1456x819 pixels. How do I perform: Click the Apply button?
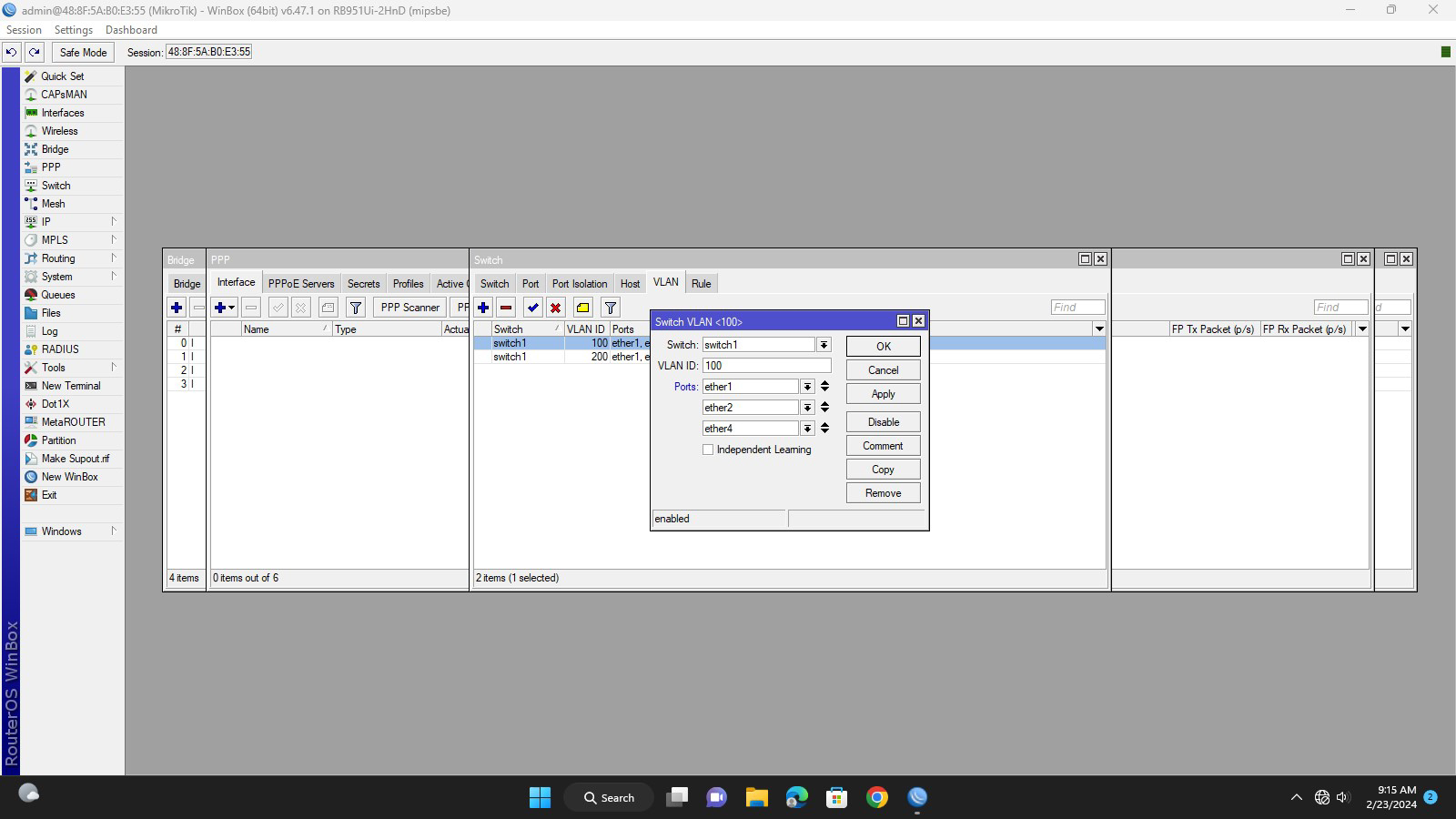(x=883, y=394)
